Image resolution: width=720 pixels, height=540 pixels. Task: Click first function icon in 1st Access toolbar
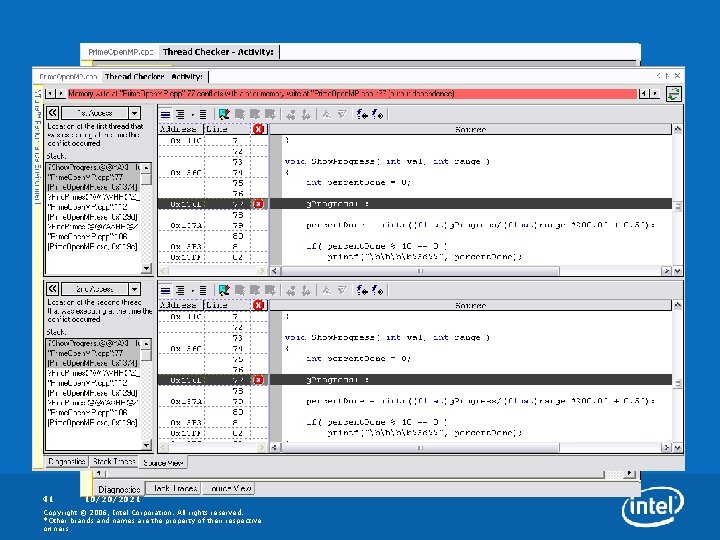(x=362, y=114)
